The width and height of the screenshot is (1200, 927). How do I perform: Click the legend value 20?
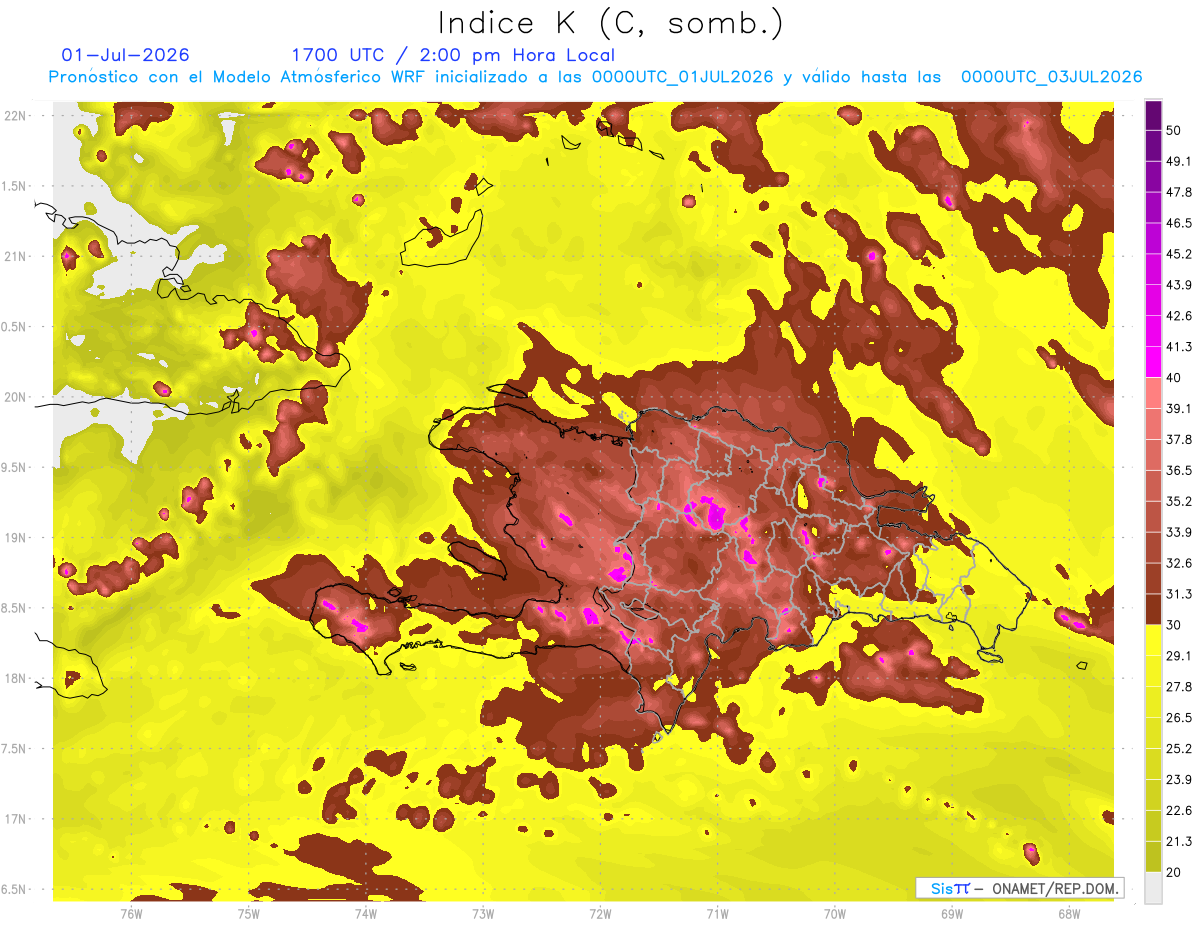tap(1174, 872)
